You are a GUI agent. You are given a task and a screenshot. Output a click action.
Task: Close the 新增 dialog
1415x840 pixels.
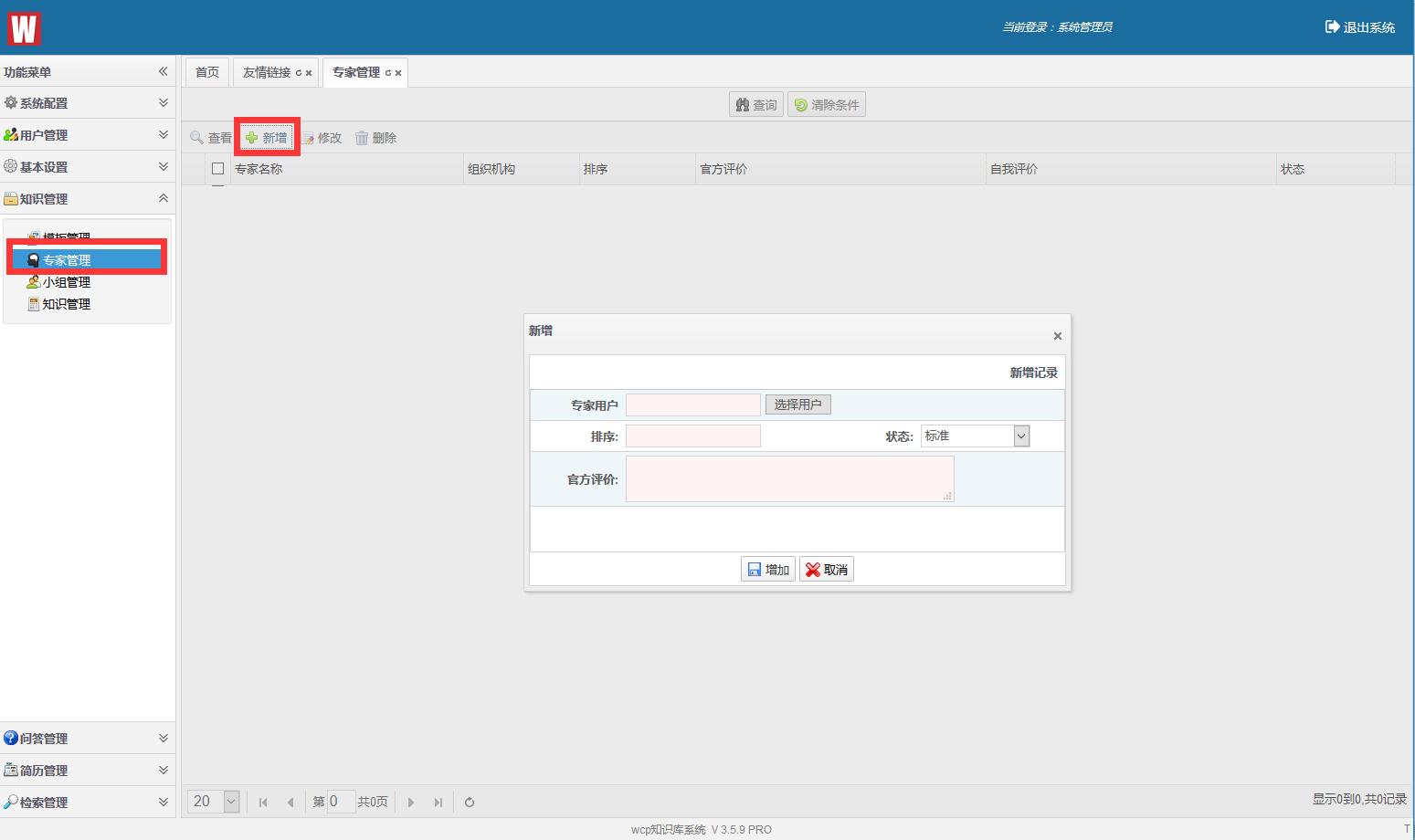coord(1058,336)
